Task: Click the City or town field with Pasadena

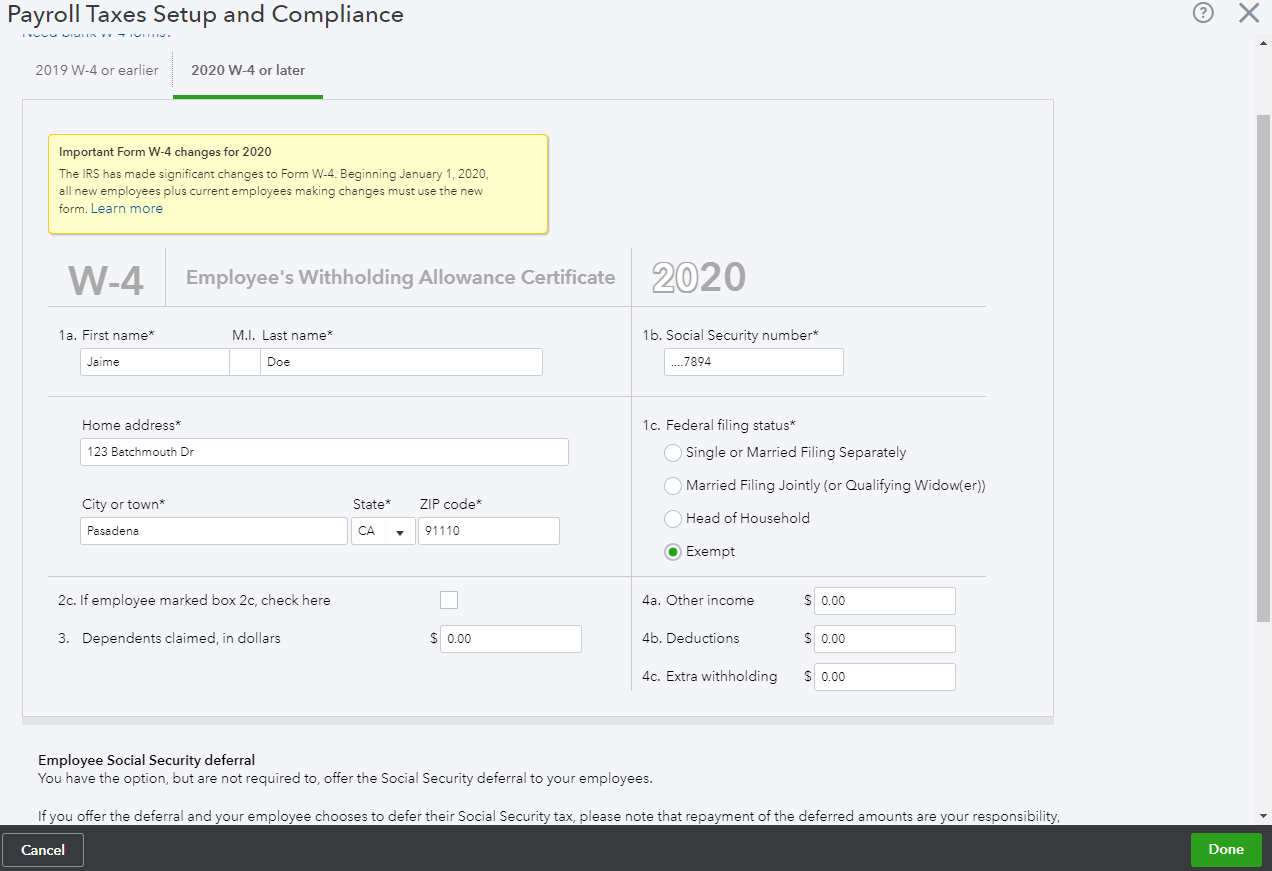Action: 214,531
